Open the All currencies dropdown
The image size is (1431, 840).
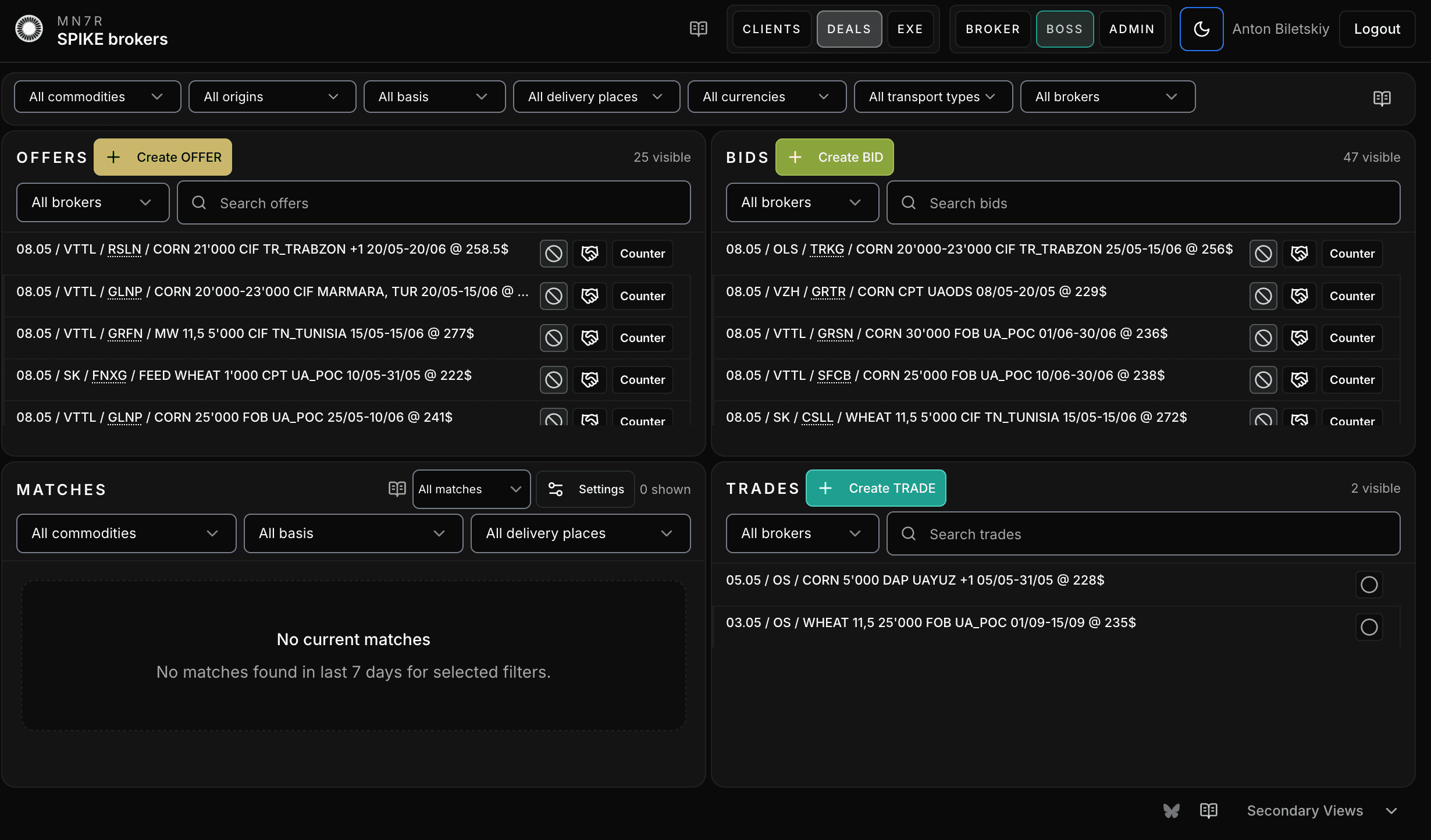coord(767,97)
